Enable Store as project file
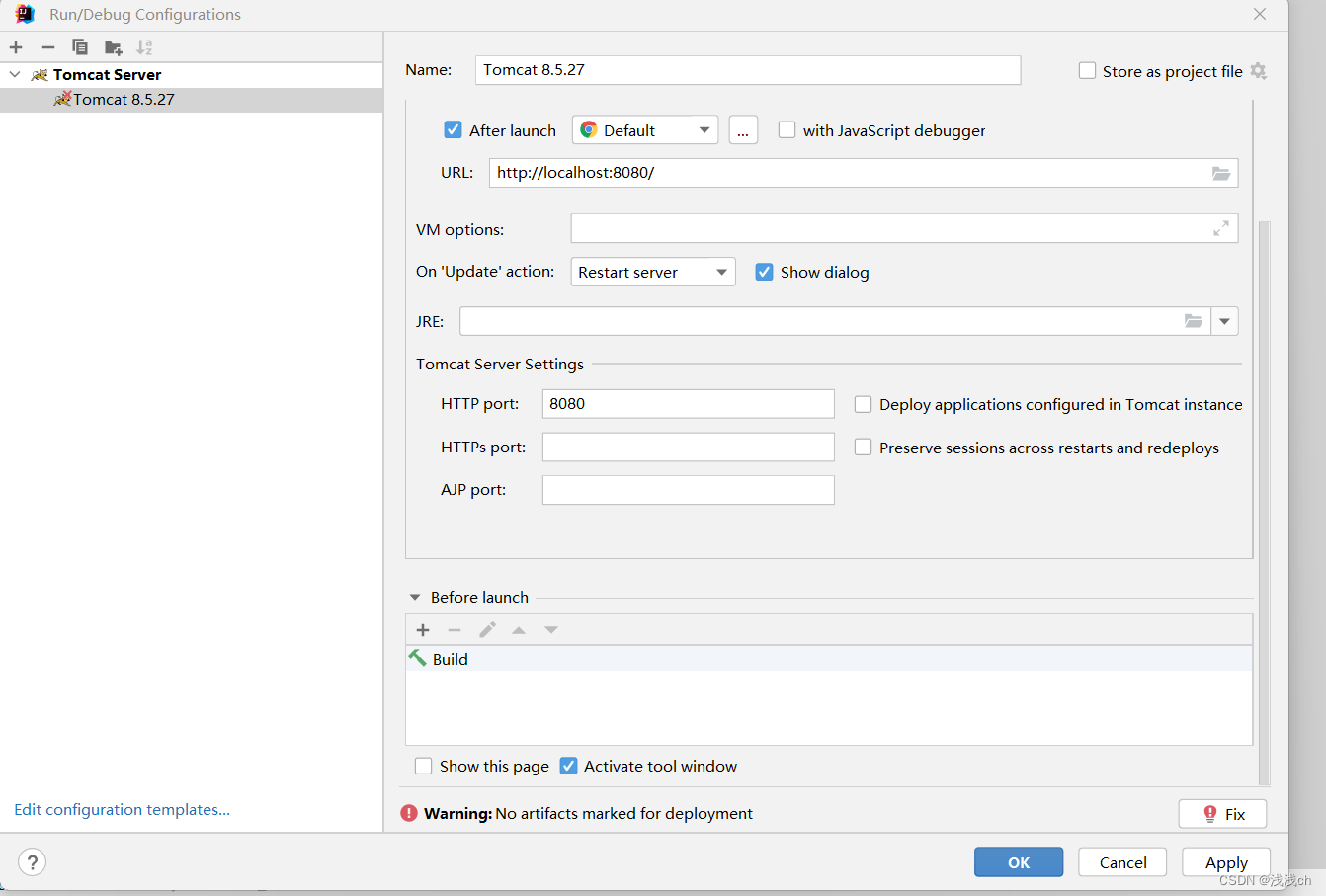The width and height of the screenshot is (1326, 896). tap(1087, 70)
